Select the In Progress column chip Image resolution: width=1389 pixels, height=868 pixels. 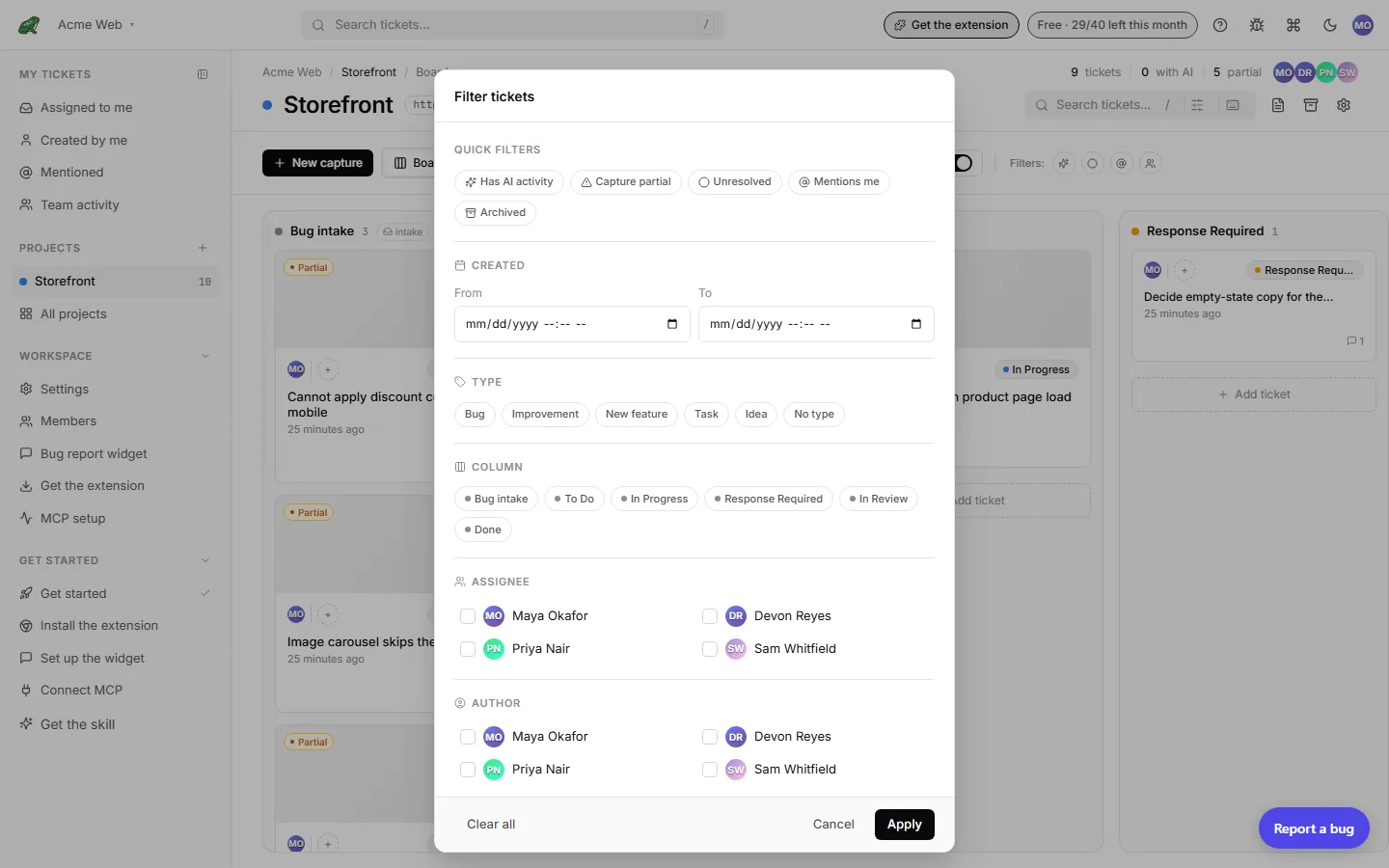pos(654,500)
